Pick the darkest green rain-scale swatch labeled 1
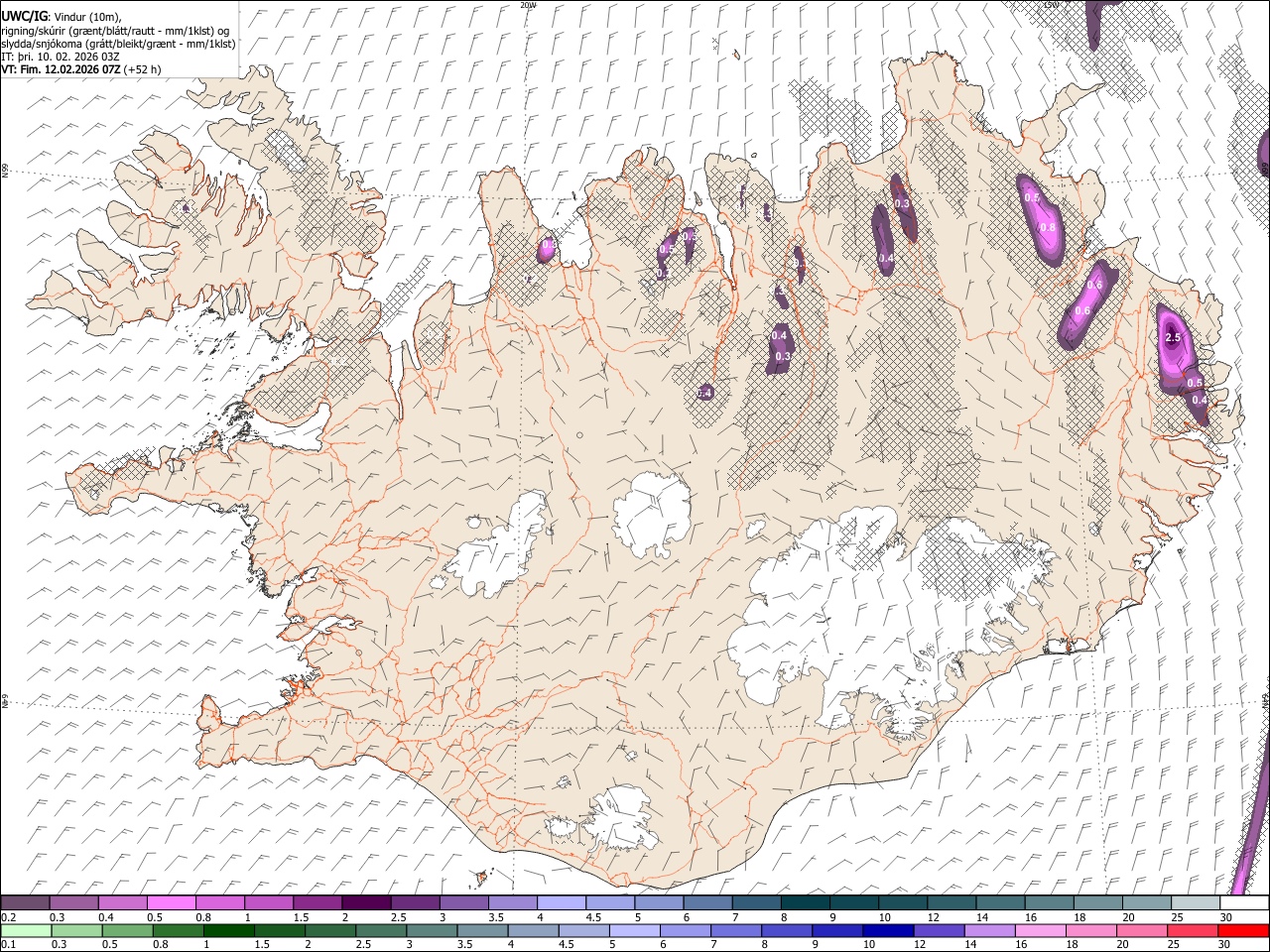This screenshot has width=1270, height=952. click(x=228, y=930)
